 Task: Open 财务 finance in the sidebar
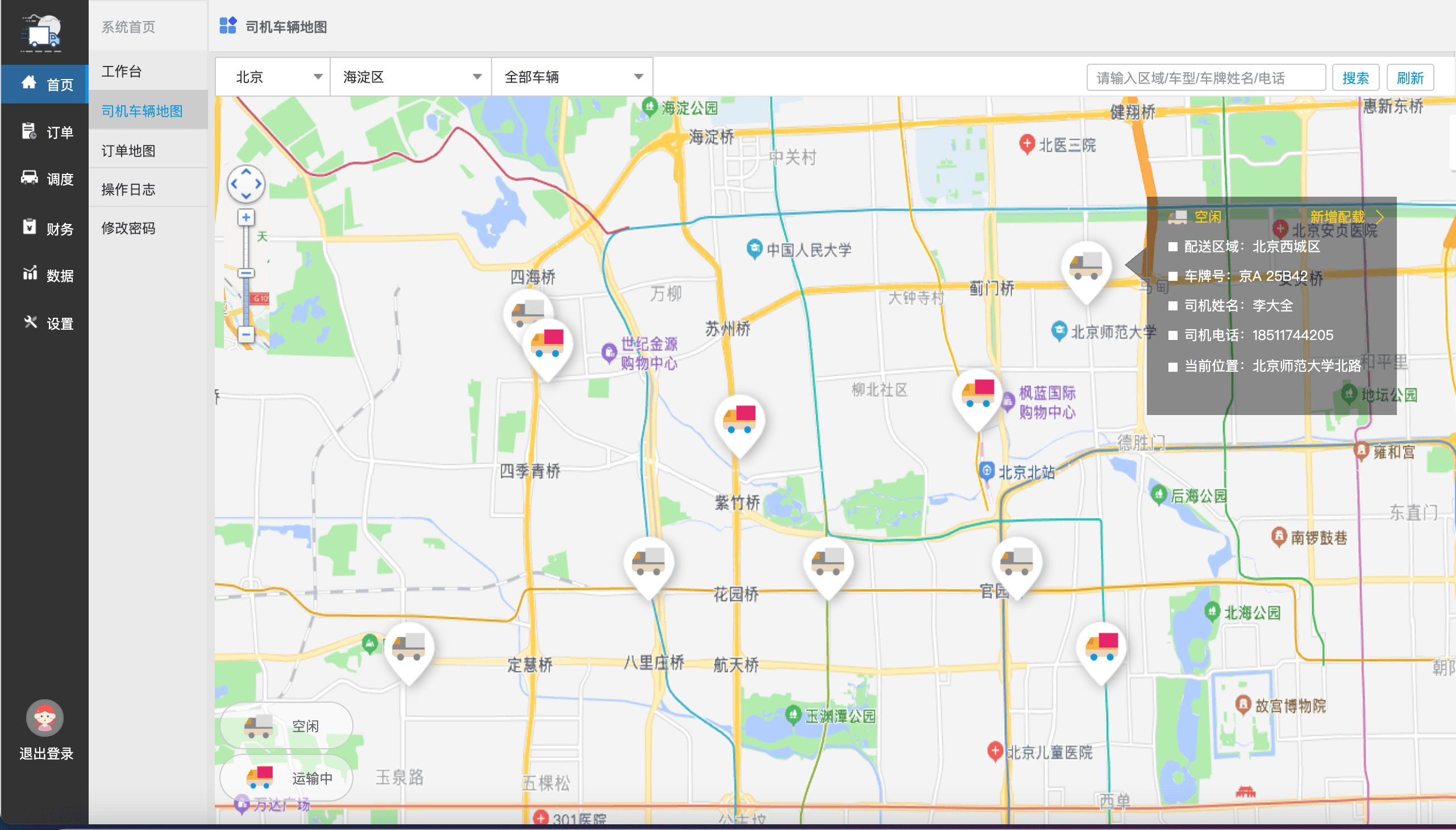click(x=45, y=229)
